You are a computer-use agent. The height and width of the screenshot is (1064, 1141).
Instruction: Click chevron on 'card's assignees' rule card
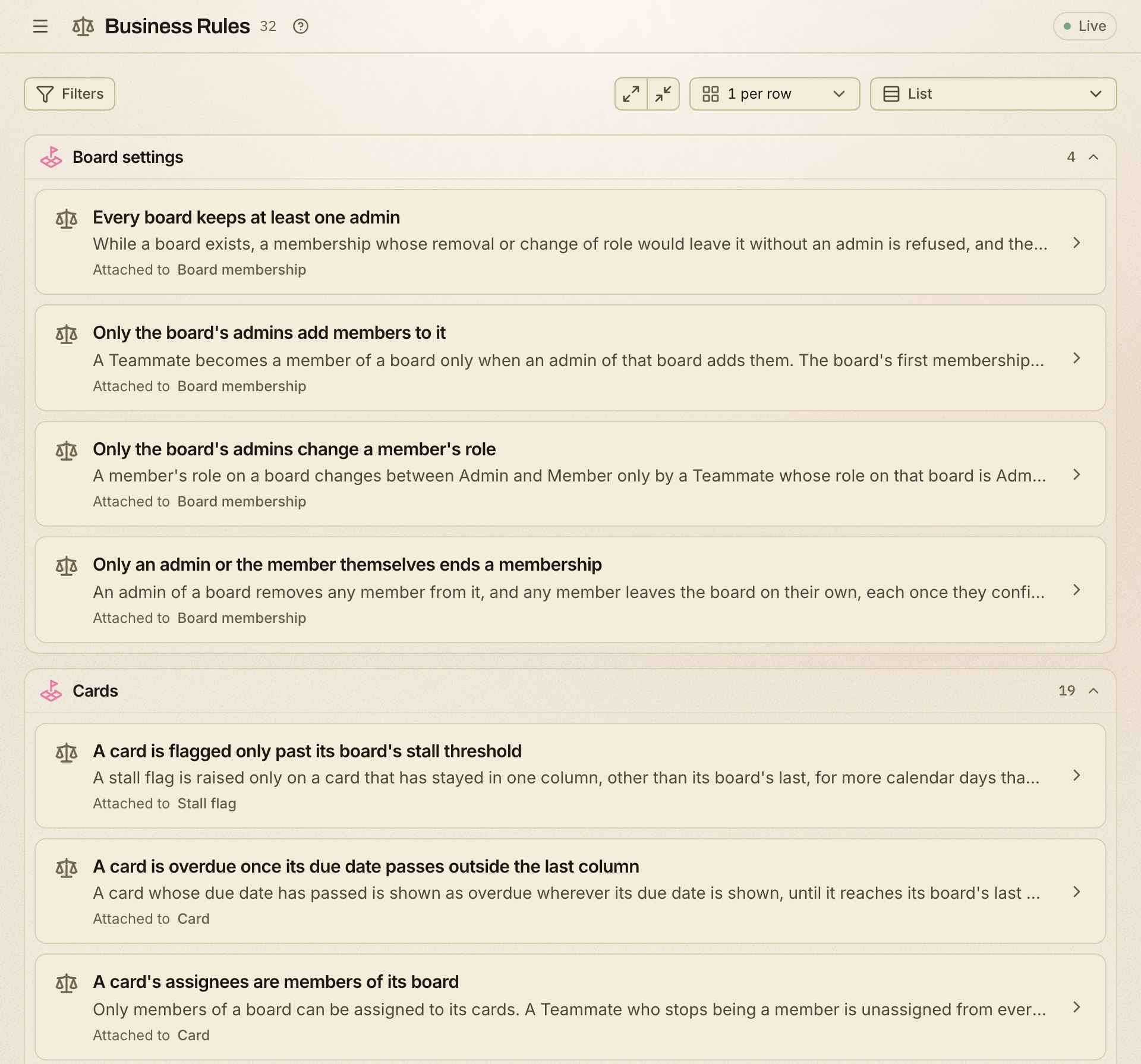[x=1077, y=1007]
